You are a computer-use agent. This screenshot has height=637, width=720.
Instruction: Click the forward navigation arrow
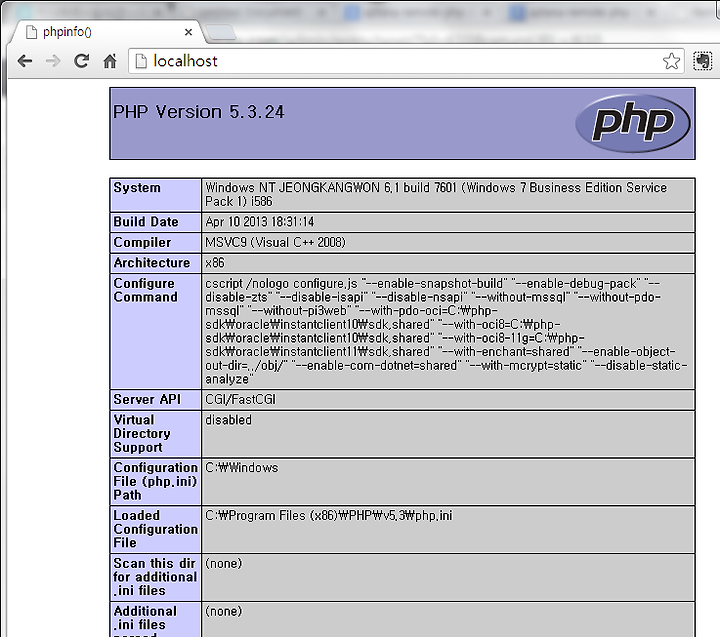coord(53,61)
